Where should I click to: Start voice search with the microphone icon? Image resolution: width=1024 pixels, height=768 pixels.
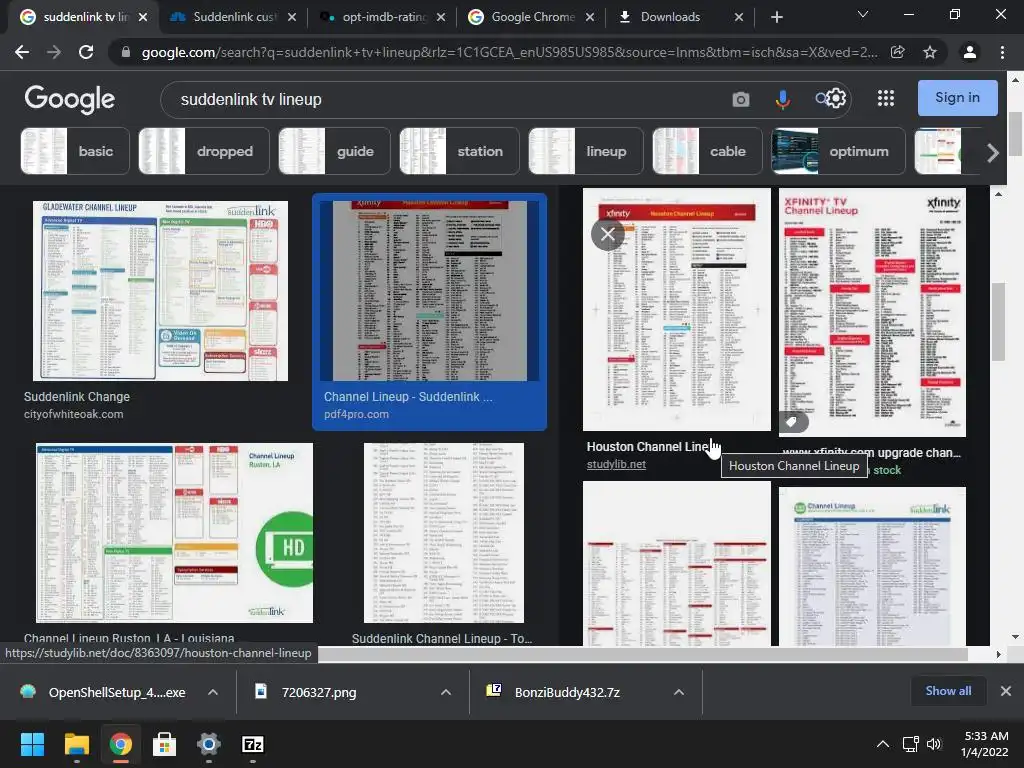782,99
